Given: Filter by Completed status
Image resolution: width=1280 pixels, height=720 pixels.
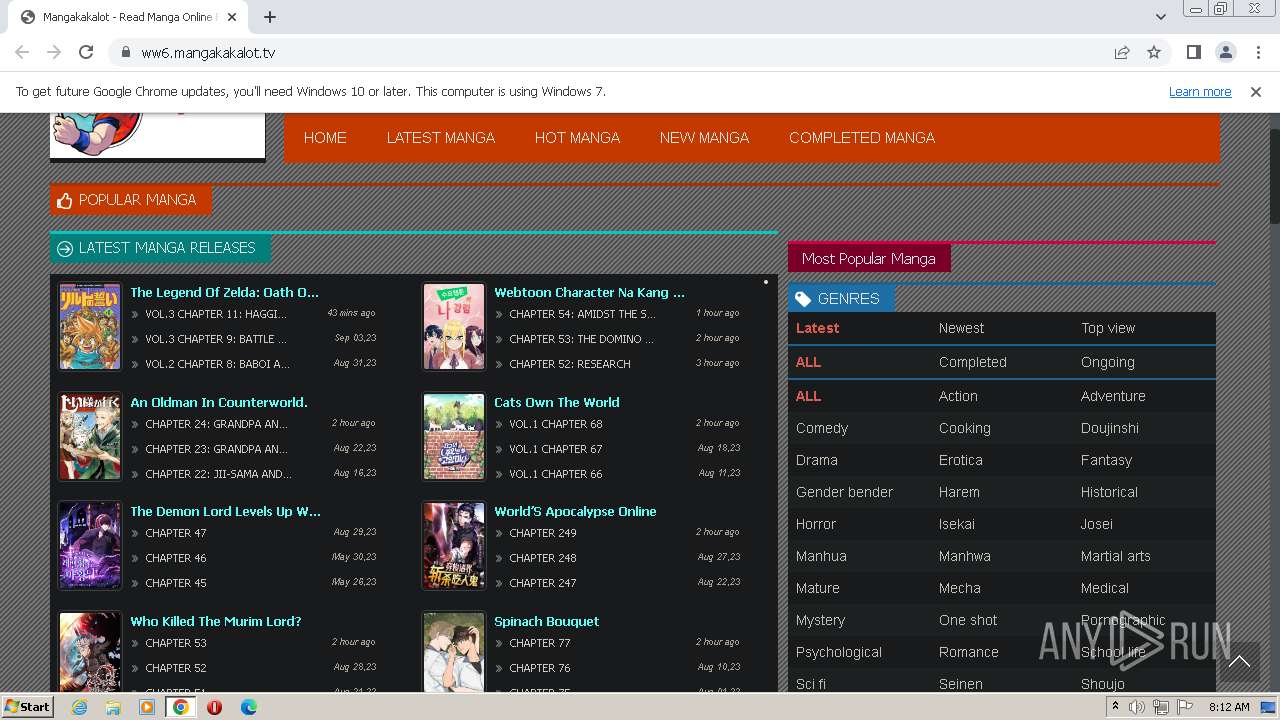Looking at the screenshot, I should [972, 362].
